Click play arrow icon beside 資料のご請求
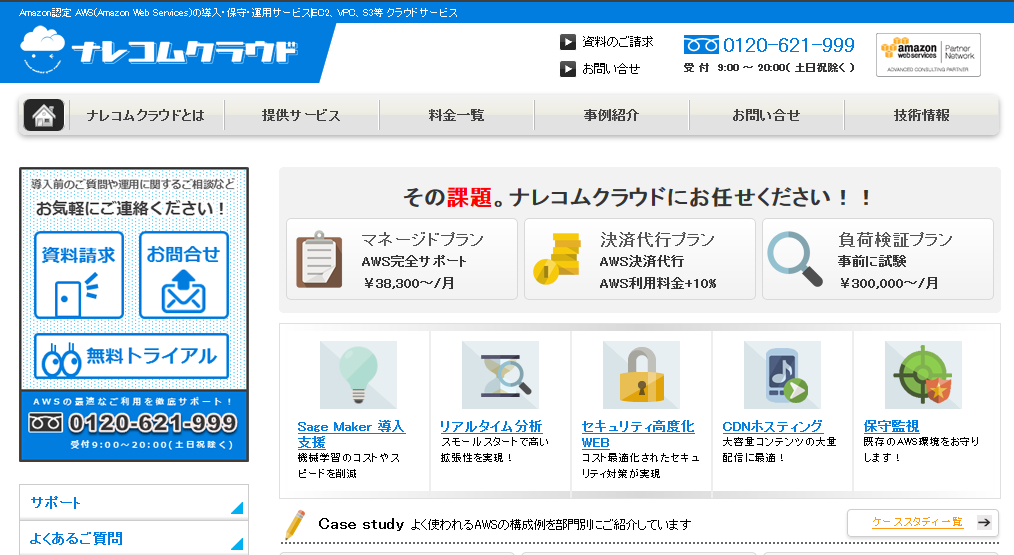 [x=568, y=42]
